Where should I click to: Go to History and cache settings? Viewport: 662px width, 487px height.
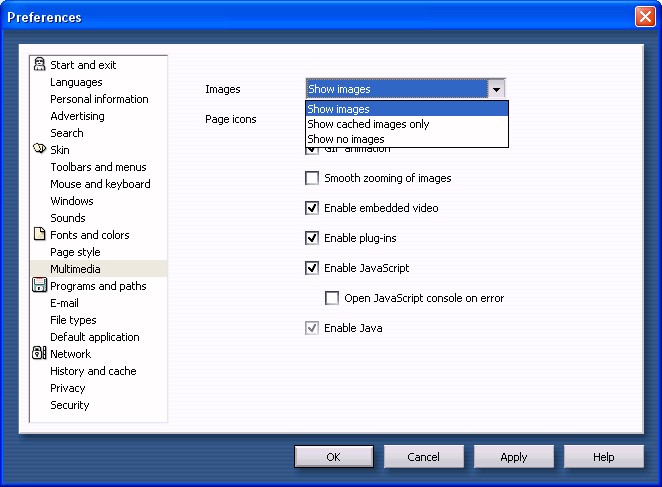coord(93,371)
